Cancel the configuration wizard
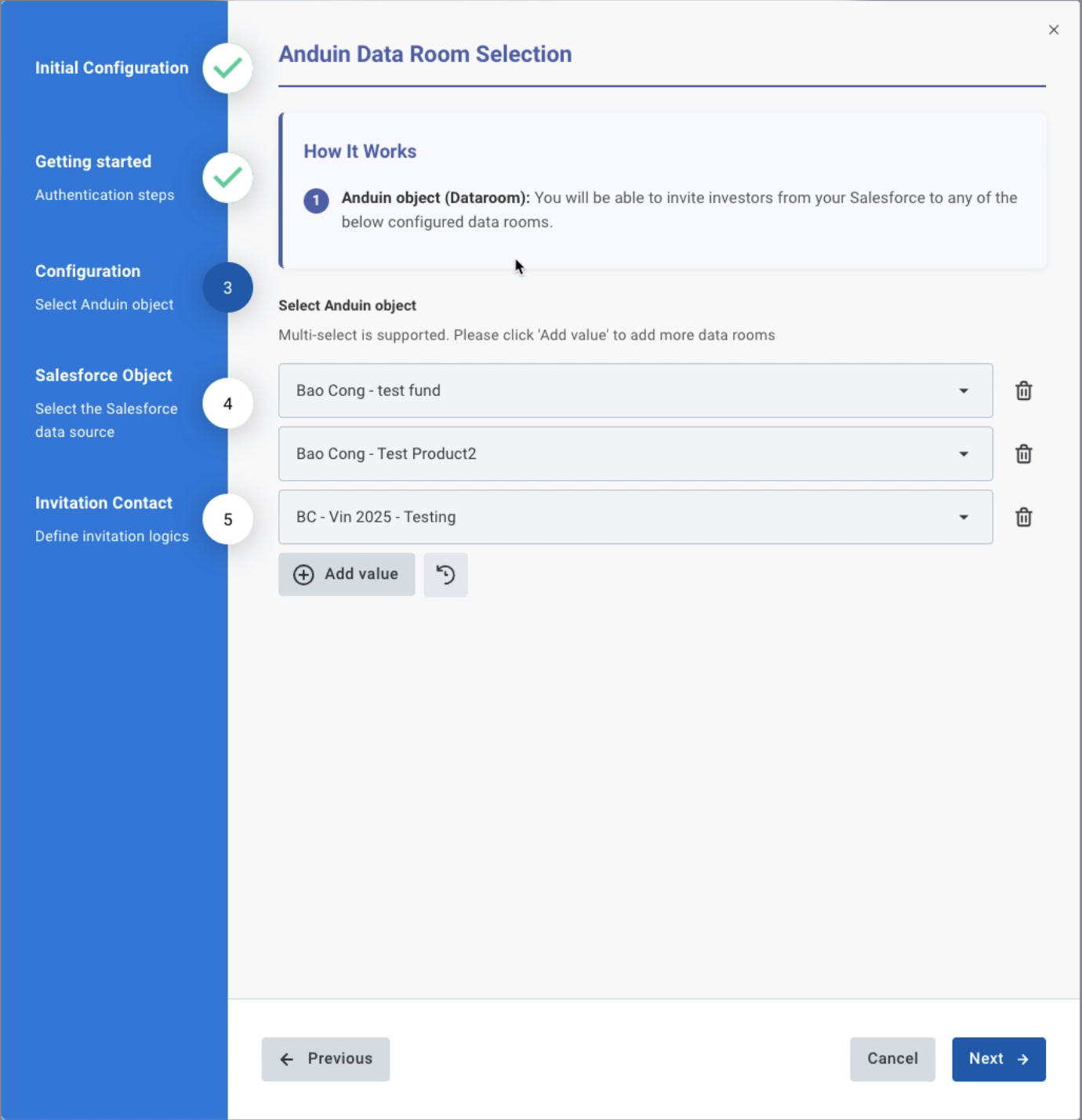The image size is (1082, 1120). point(892,1060)
